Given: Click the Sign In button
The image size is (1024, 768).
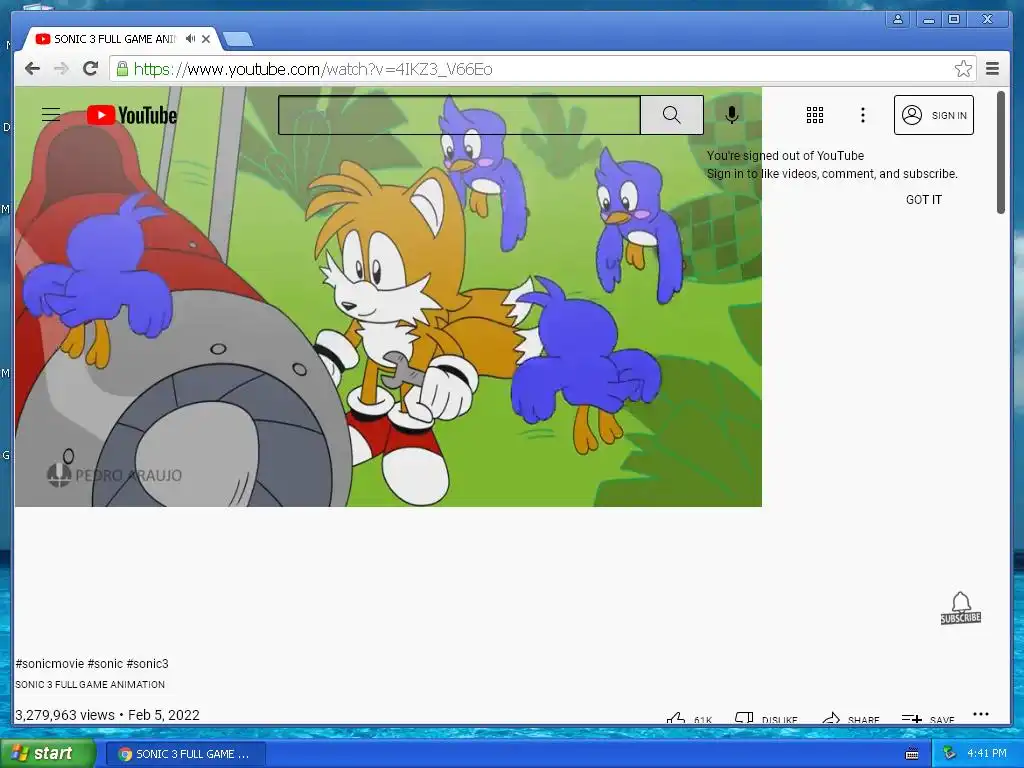Looking at the screenshot, I should pos(933,115).
